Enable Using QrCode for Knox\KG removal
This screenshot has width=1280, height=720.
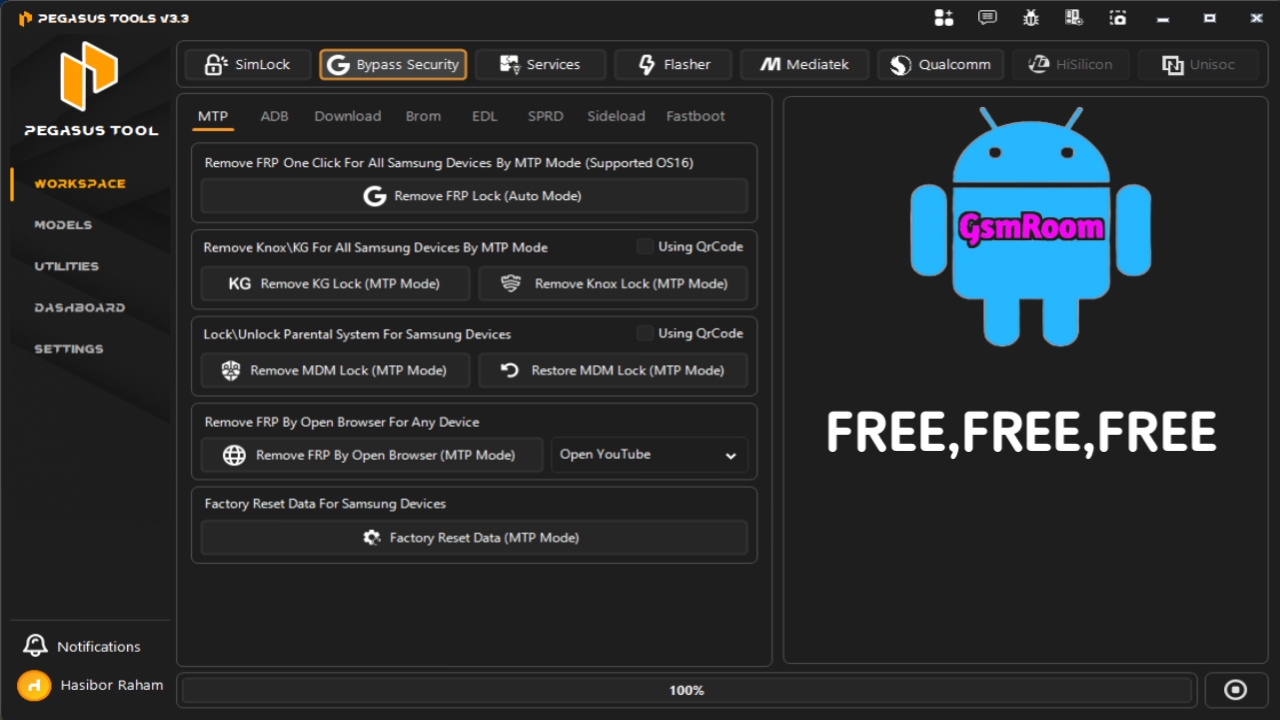[x=645, y=246]
